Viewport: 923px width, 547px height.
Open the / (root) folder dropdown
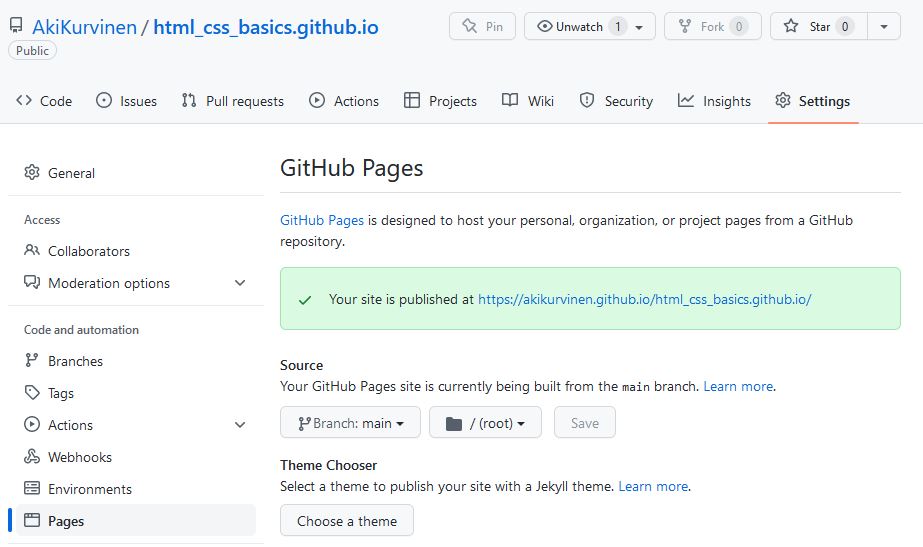485,423
